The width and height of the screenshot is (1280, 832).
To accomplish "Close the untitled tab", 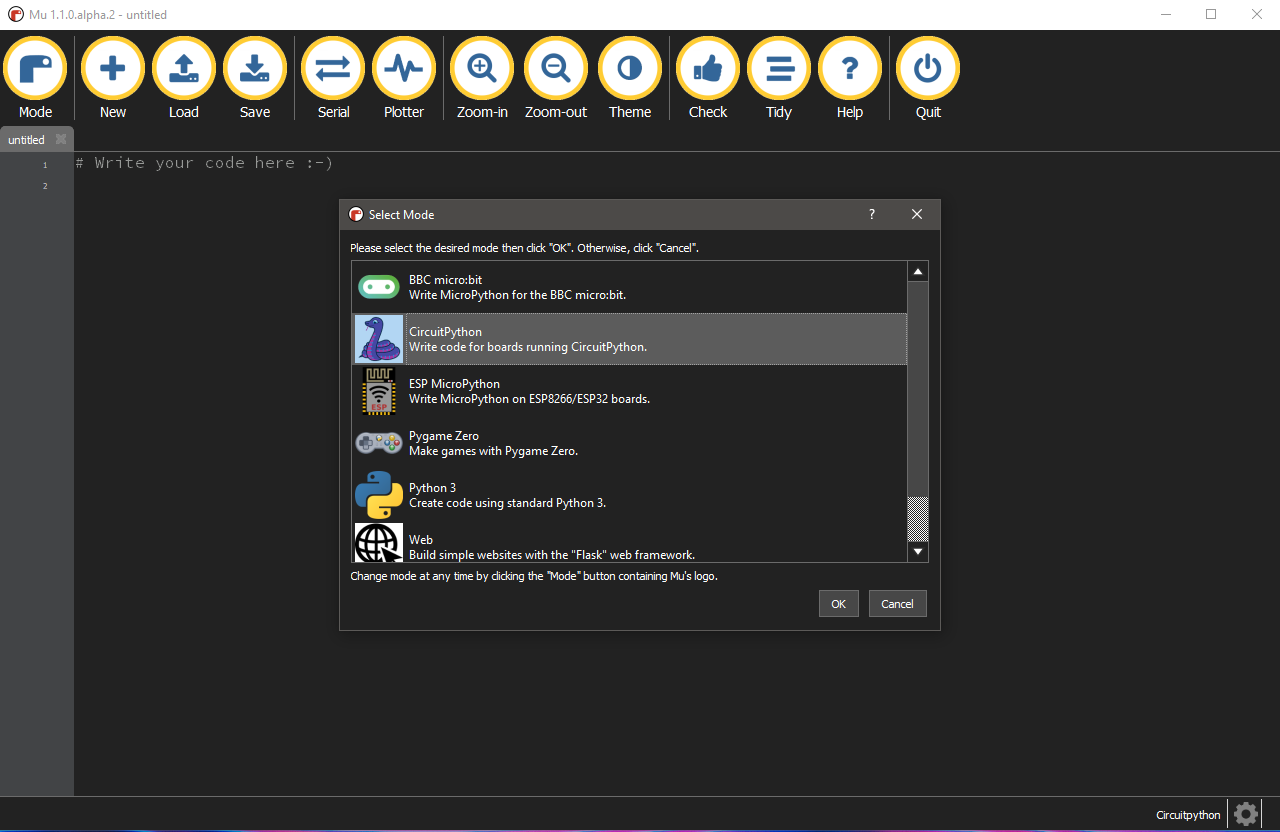I will pyautogui.click(x=61, y=140).
